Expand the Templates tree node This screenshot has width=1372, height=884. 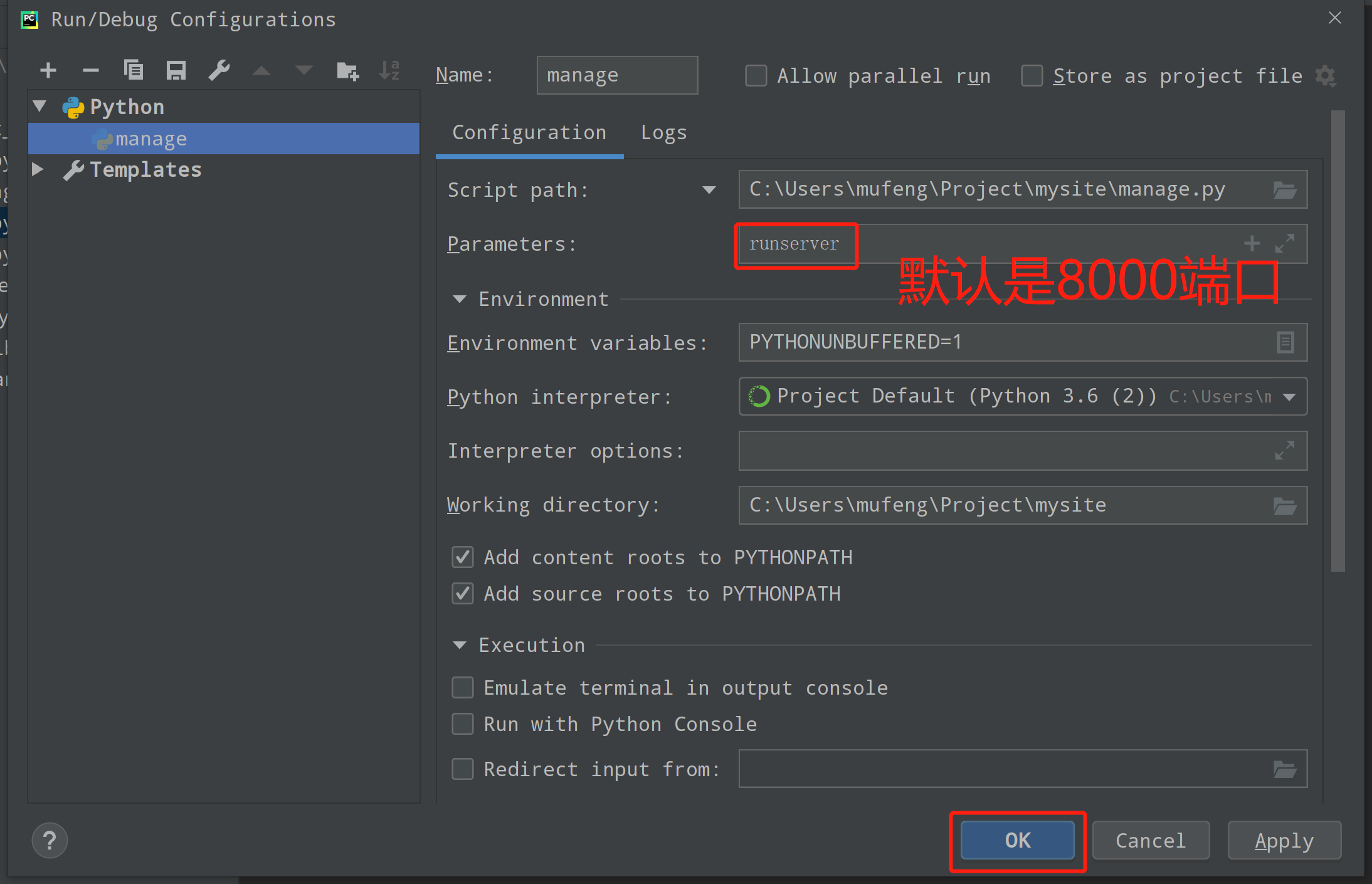pos(38,169)
